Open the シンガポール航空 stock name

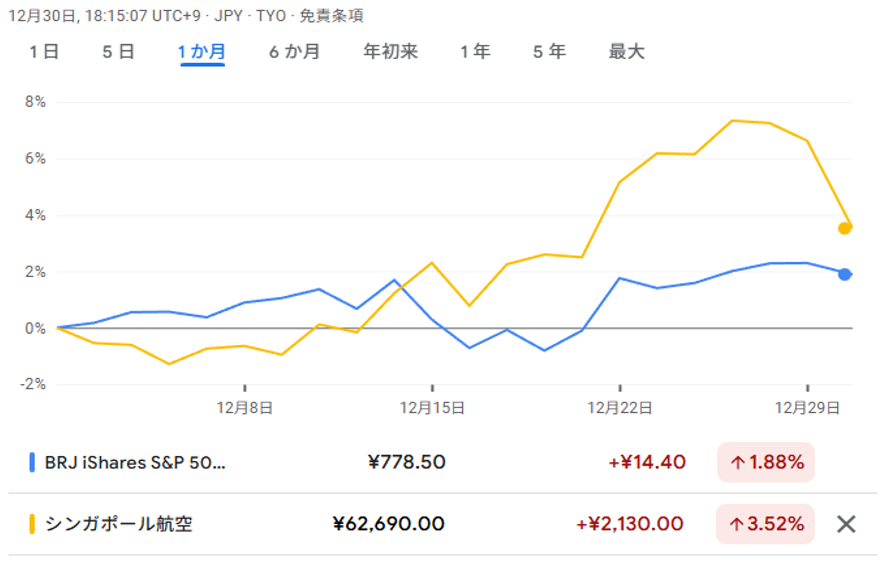(x=118, y=524)
